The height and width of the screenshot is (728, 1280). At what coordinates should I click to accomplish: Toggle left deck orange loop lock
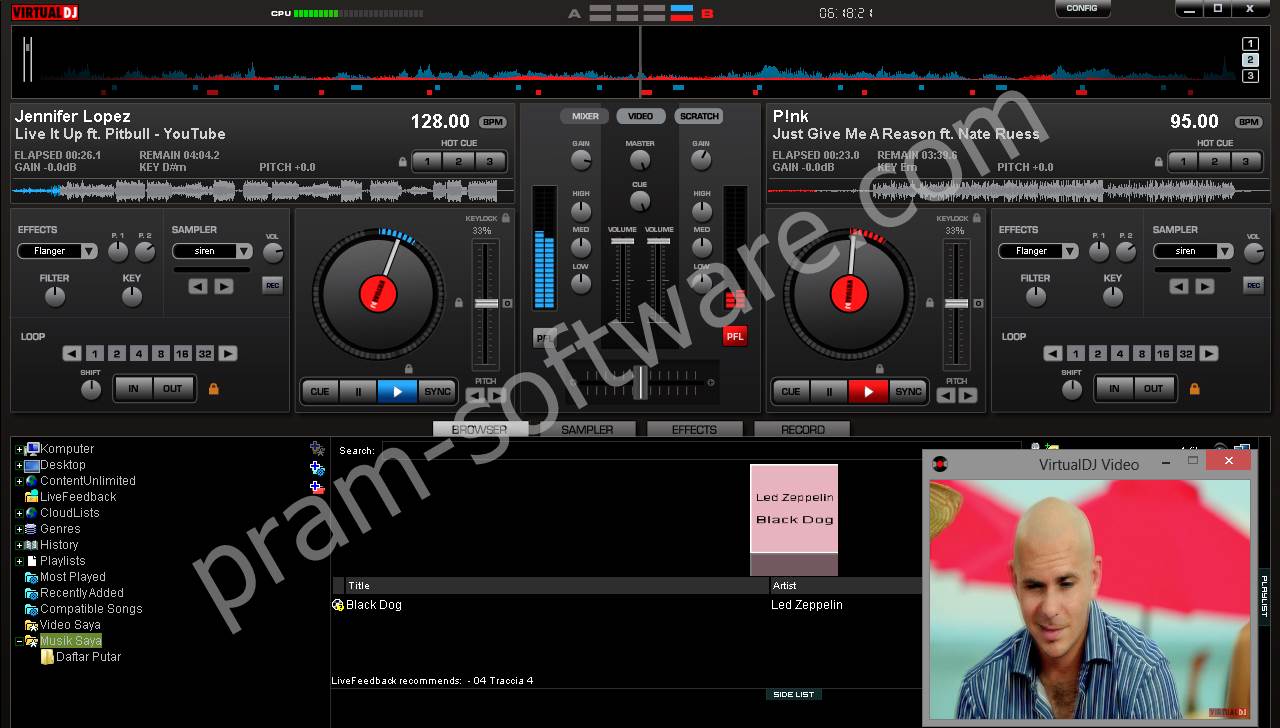point(213,388)
